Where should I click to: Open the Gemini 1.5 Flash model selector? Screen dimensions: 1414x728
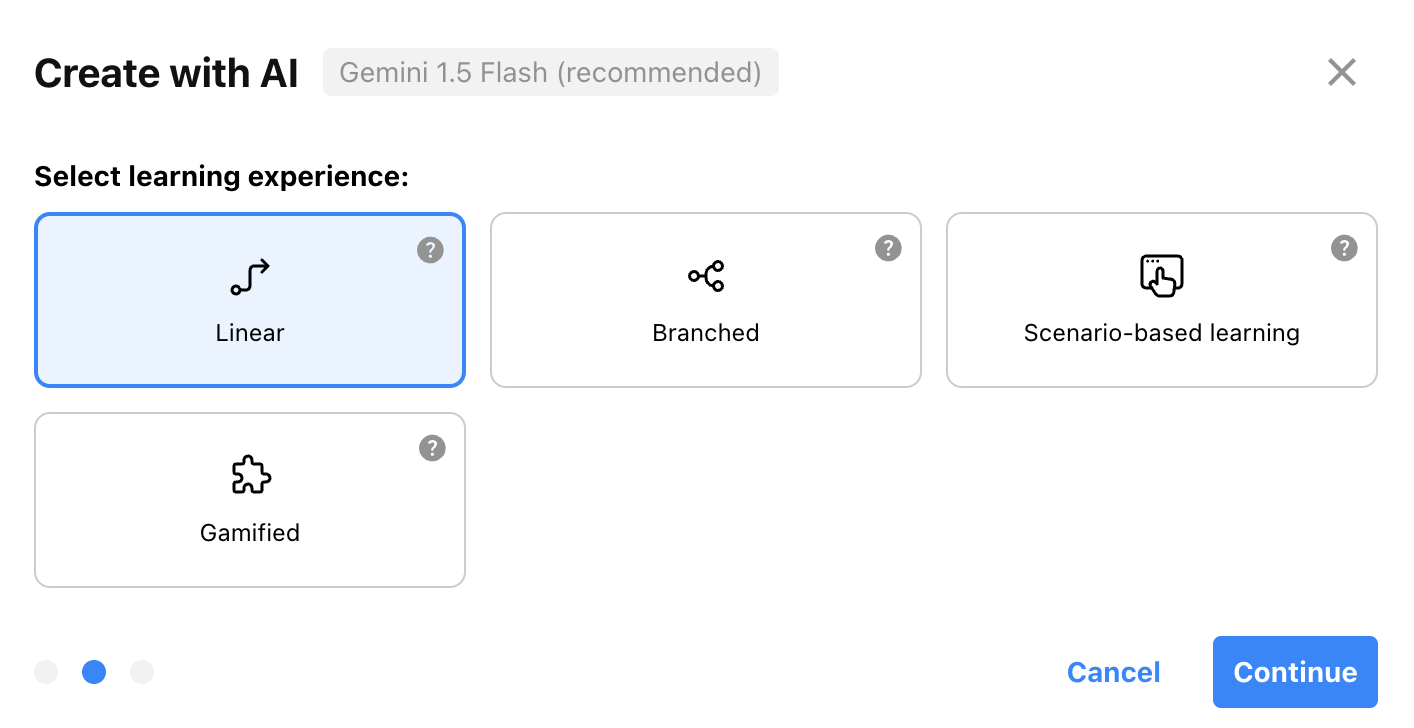click(x=551, y=73)
